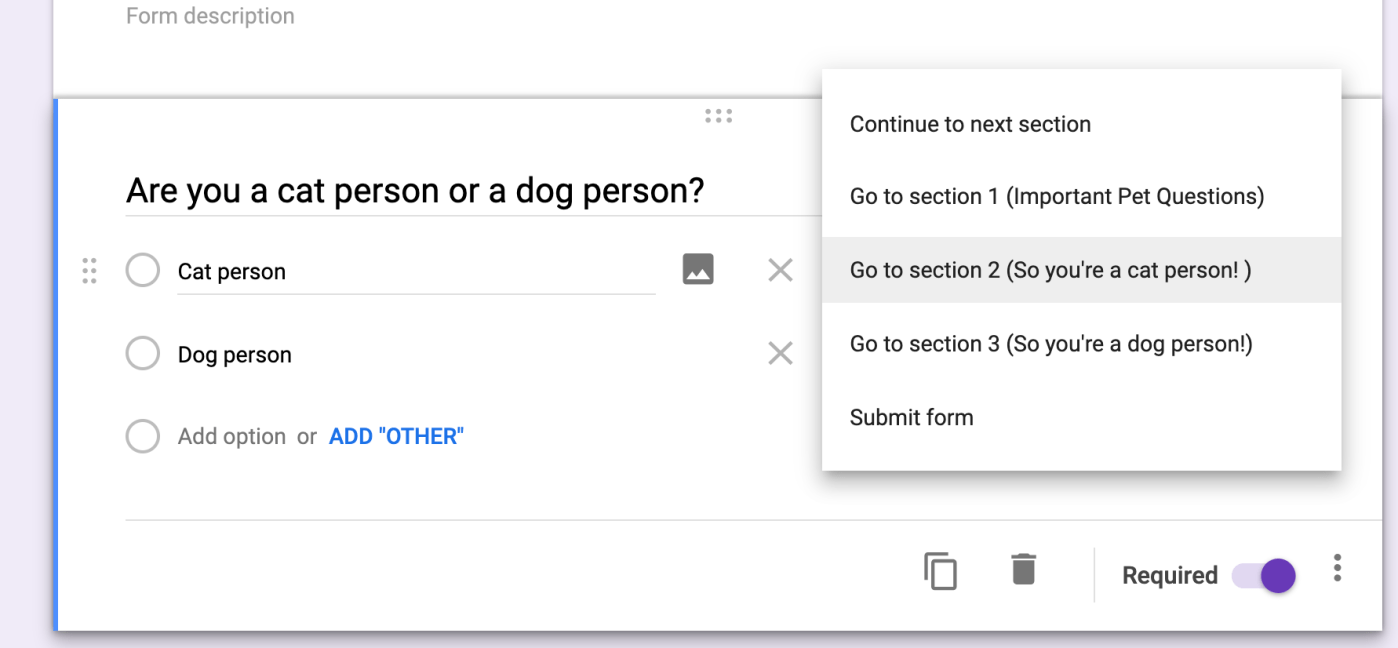Click the duplicate question icon
The image size is (1398, 648).
pos(940,571)
